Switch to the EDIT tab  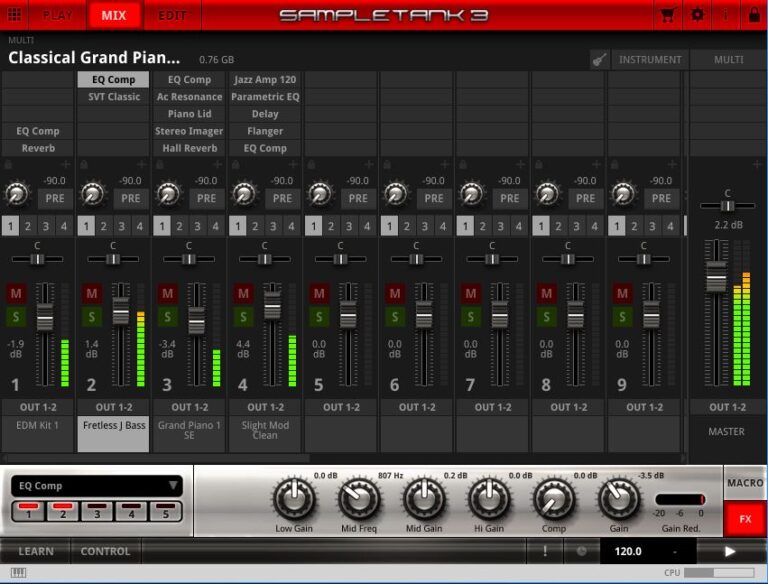[172, 15]
